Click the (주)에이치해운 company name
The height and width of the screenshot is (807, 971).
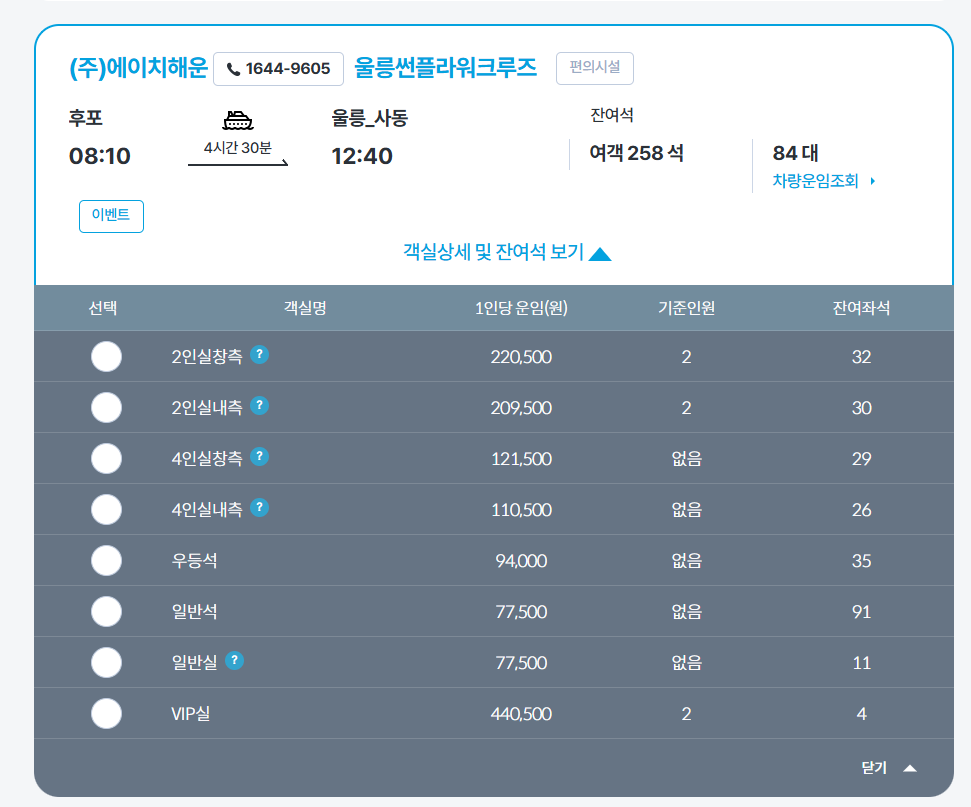coord(138,68)
